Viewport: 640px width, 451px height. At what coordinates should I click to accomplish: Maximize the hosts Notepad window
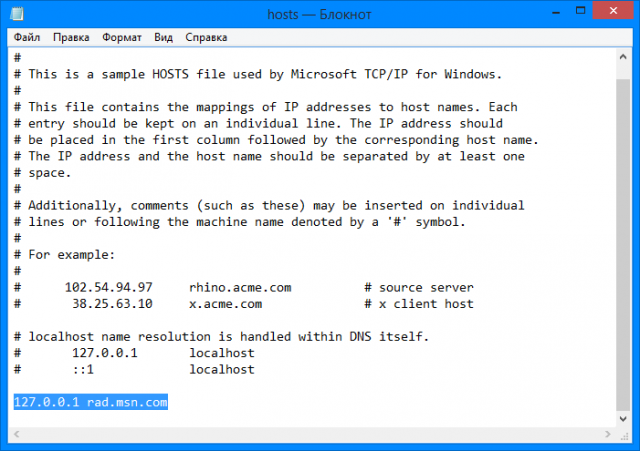click(x=580, y=11)
